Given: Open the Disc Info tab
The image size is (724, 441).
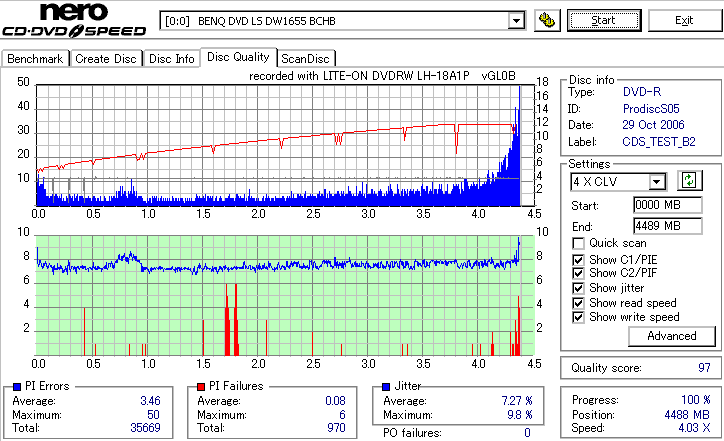Looking at the screenshot, I should click(x=171, y=59).
